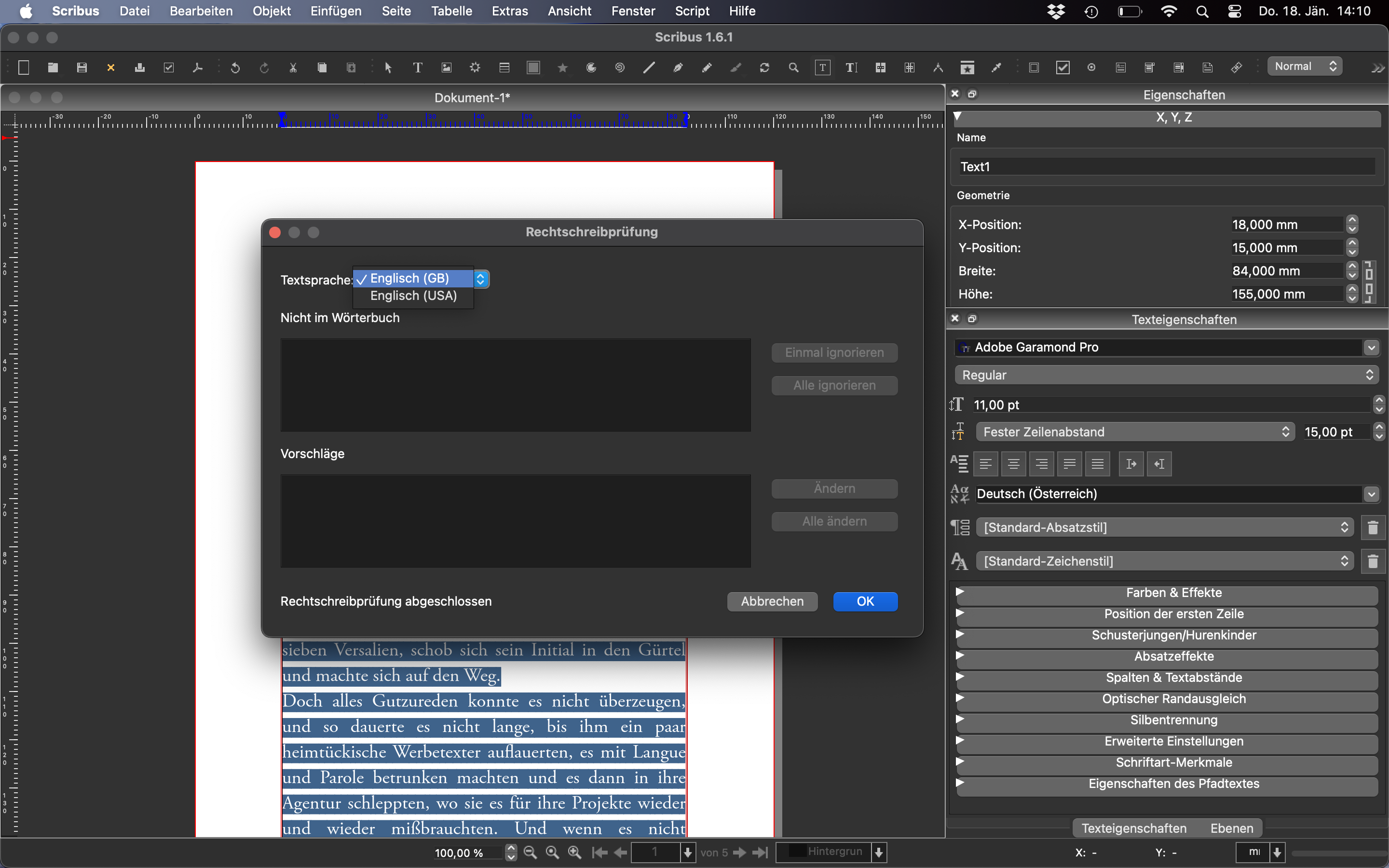
Task: Select the Text Frame tool
Action: click(417, 68)
